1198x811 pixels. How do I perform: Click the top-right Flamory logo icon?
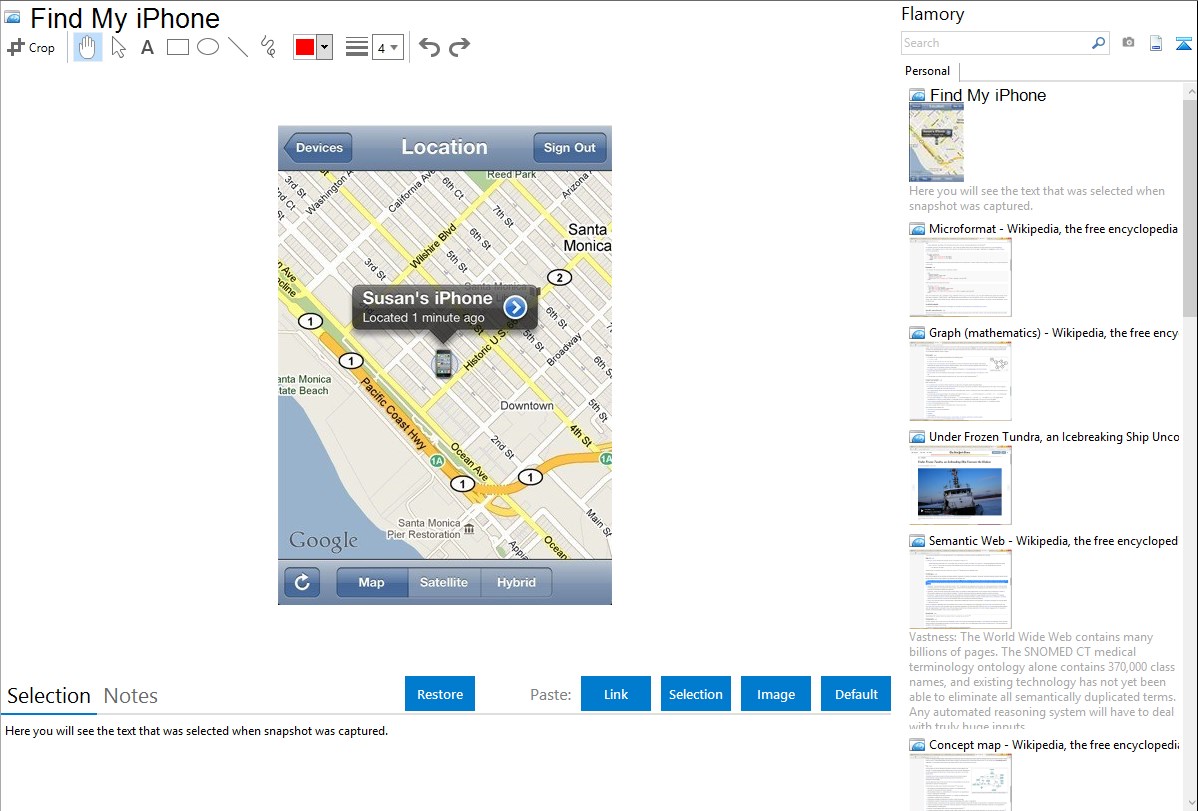click(x=1183, y=43)
